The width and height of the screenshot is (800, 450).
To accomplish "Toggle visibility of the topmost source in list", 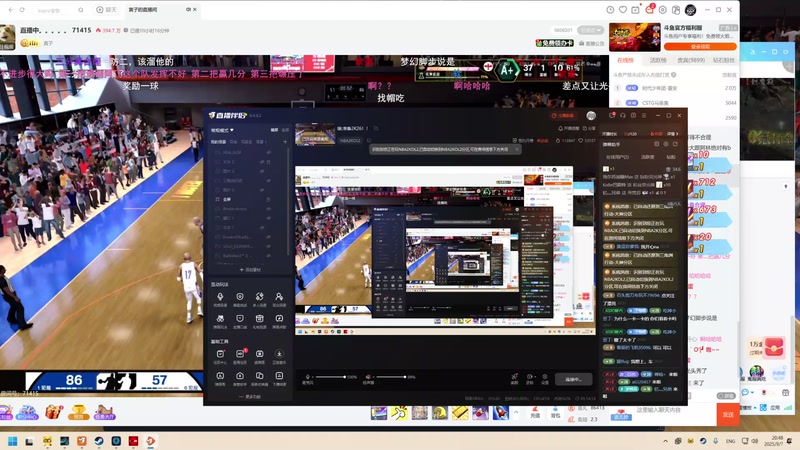I will [268, 153].
